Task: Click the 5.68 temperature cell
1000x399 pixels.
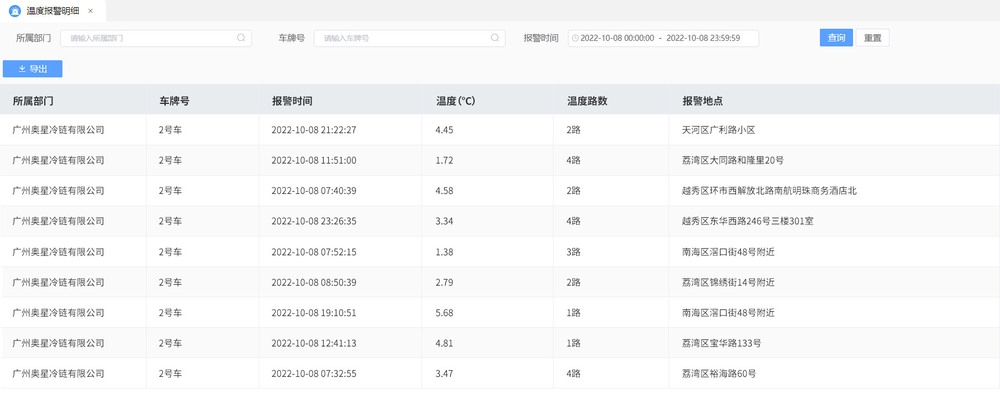Action: [x=445, y=313]
